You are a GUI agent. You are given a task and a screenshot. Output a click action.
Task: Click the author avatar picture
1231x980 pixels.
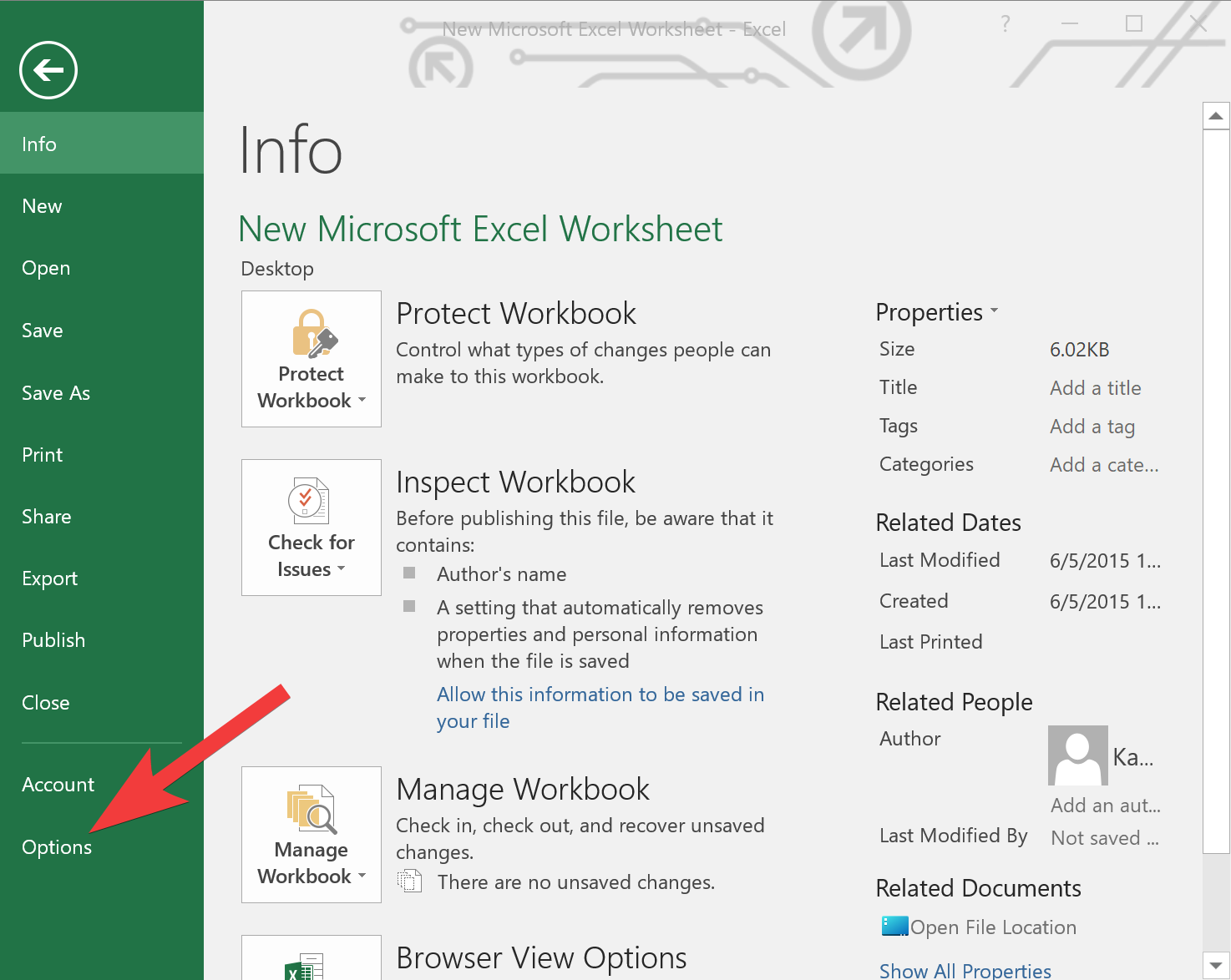1078,755
